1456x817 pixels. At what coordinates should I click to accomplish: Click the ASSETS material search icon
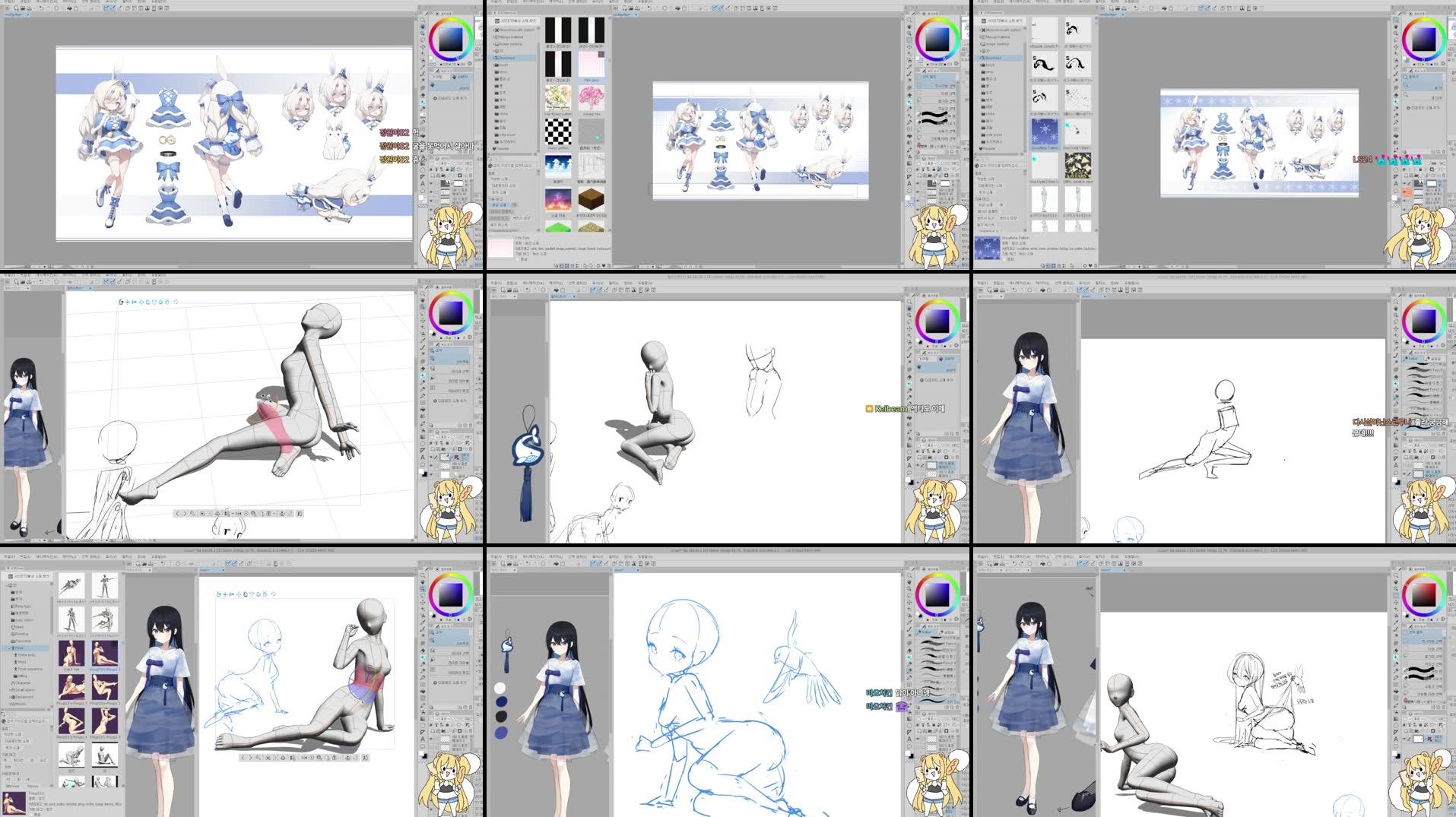click(496, 21)
